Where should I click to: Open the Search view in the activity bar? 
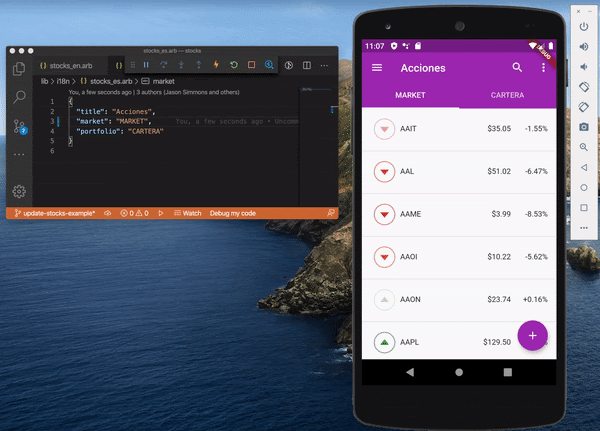tap(19, 97)
